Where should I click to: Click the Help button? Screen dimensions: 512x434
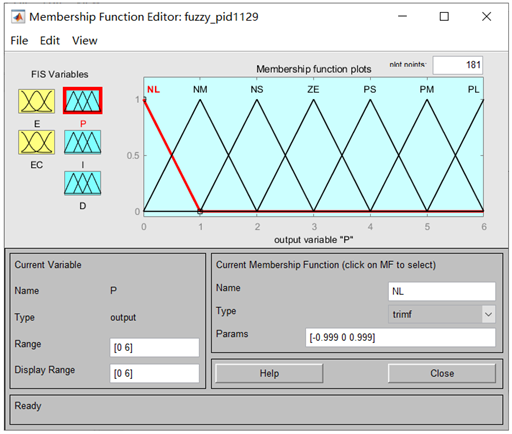[x=269, y=373]
